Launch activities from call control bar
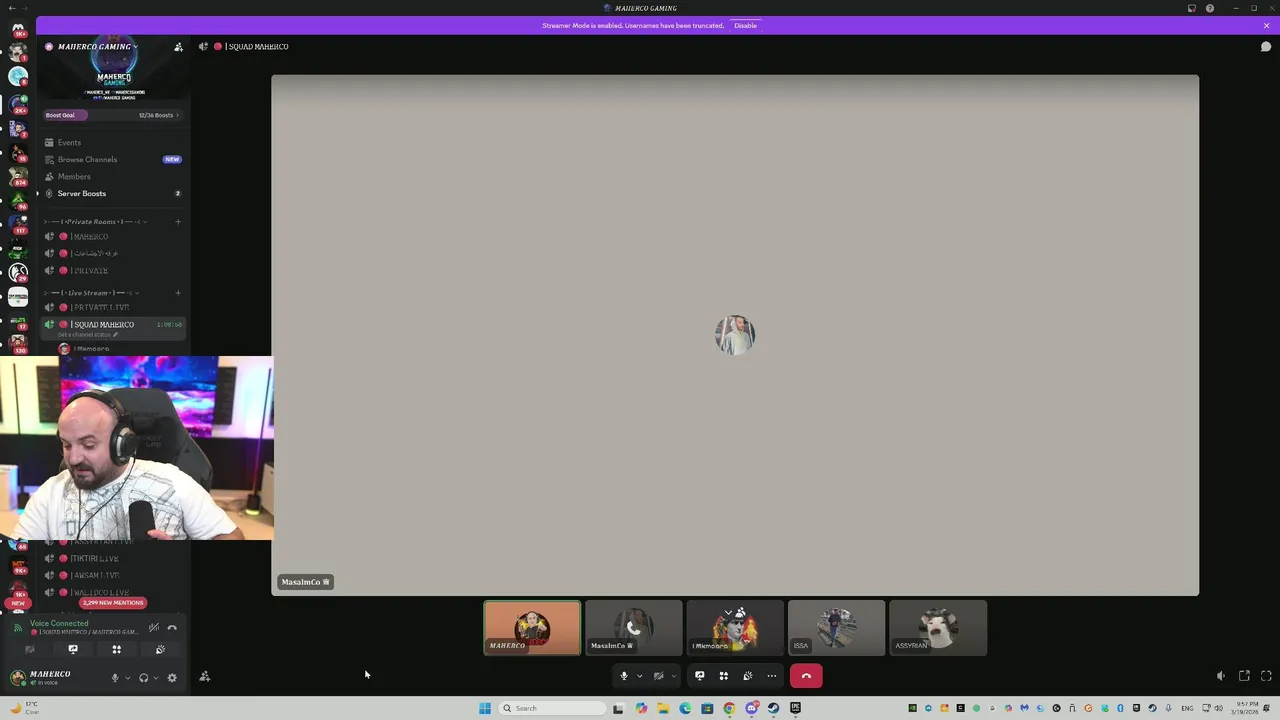The width and height of the screenshot is (1280, 720). [724, 676]
